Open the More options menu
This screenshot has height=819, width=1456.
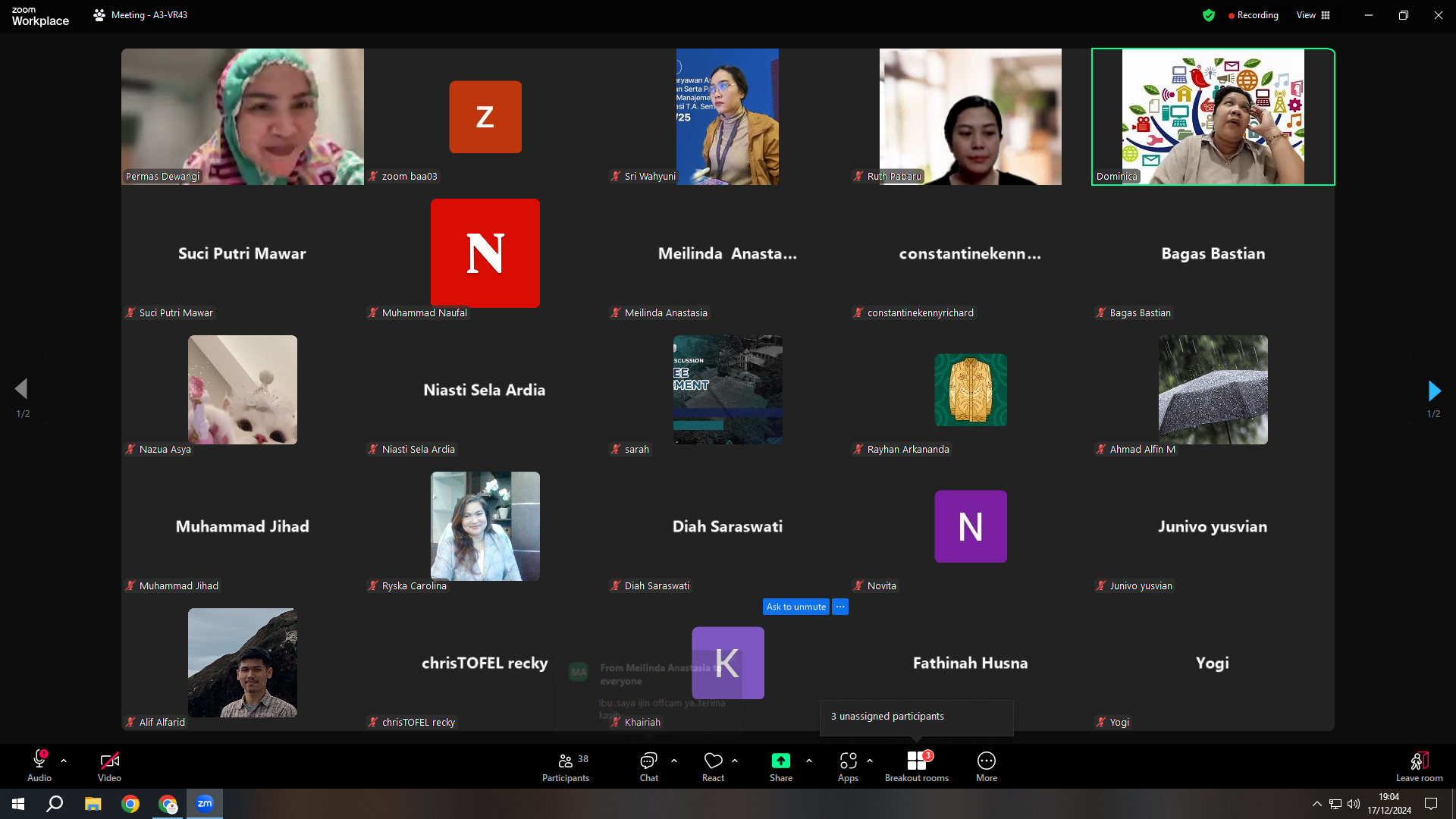[987, 767]
